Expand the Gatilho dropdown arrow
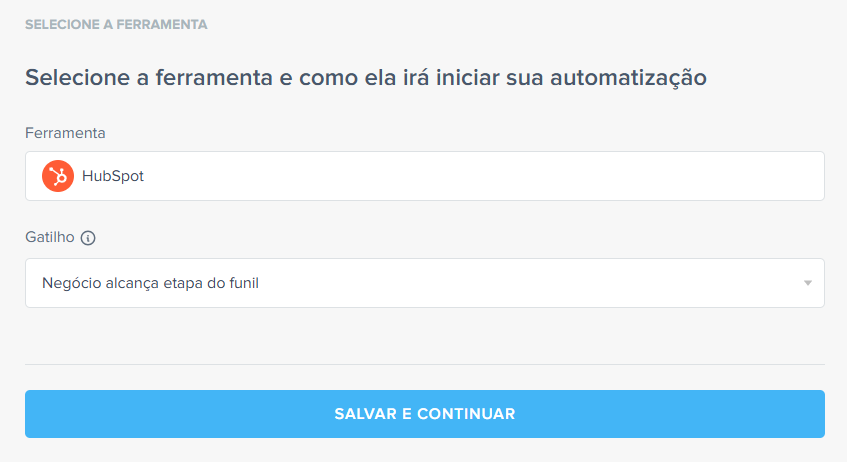Screen dimensions: 847x462 pos(807,284)
